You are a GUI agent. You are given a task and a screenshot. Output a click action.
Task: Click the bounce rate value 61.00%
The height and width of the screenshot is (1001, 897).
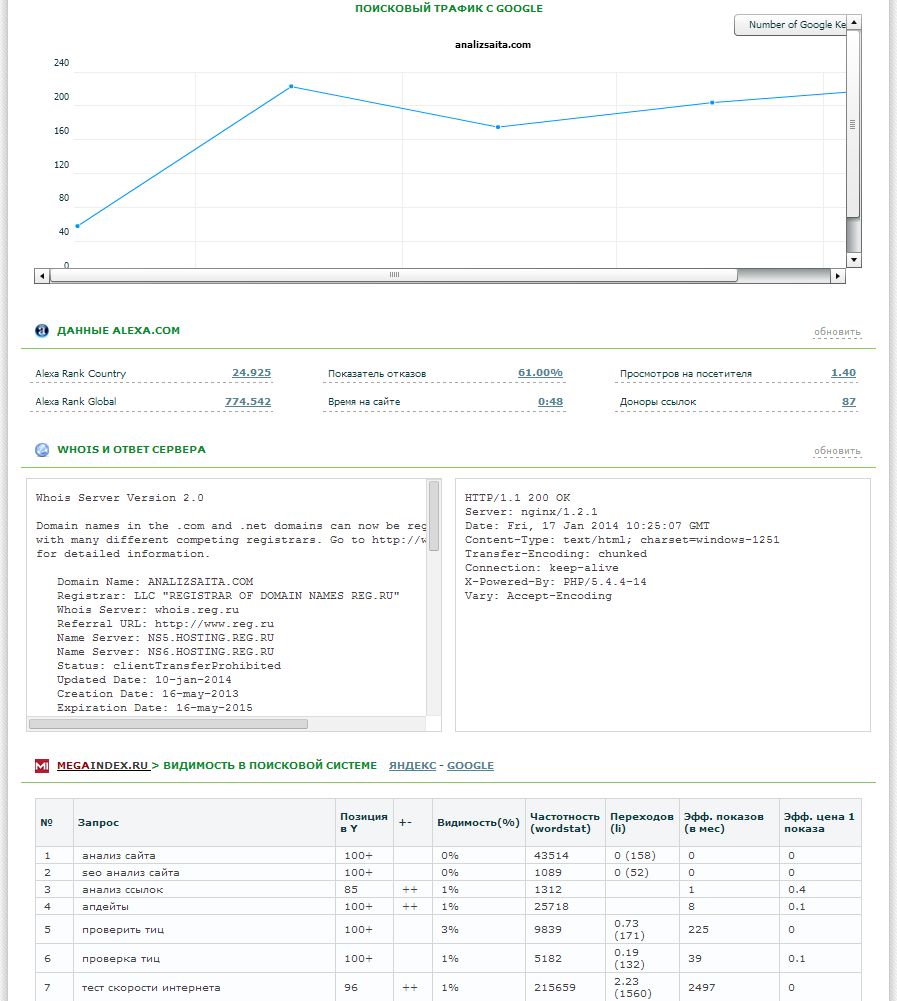[540, 373]
